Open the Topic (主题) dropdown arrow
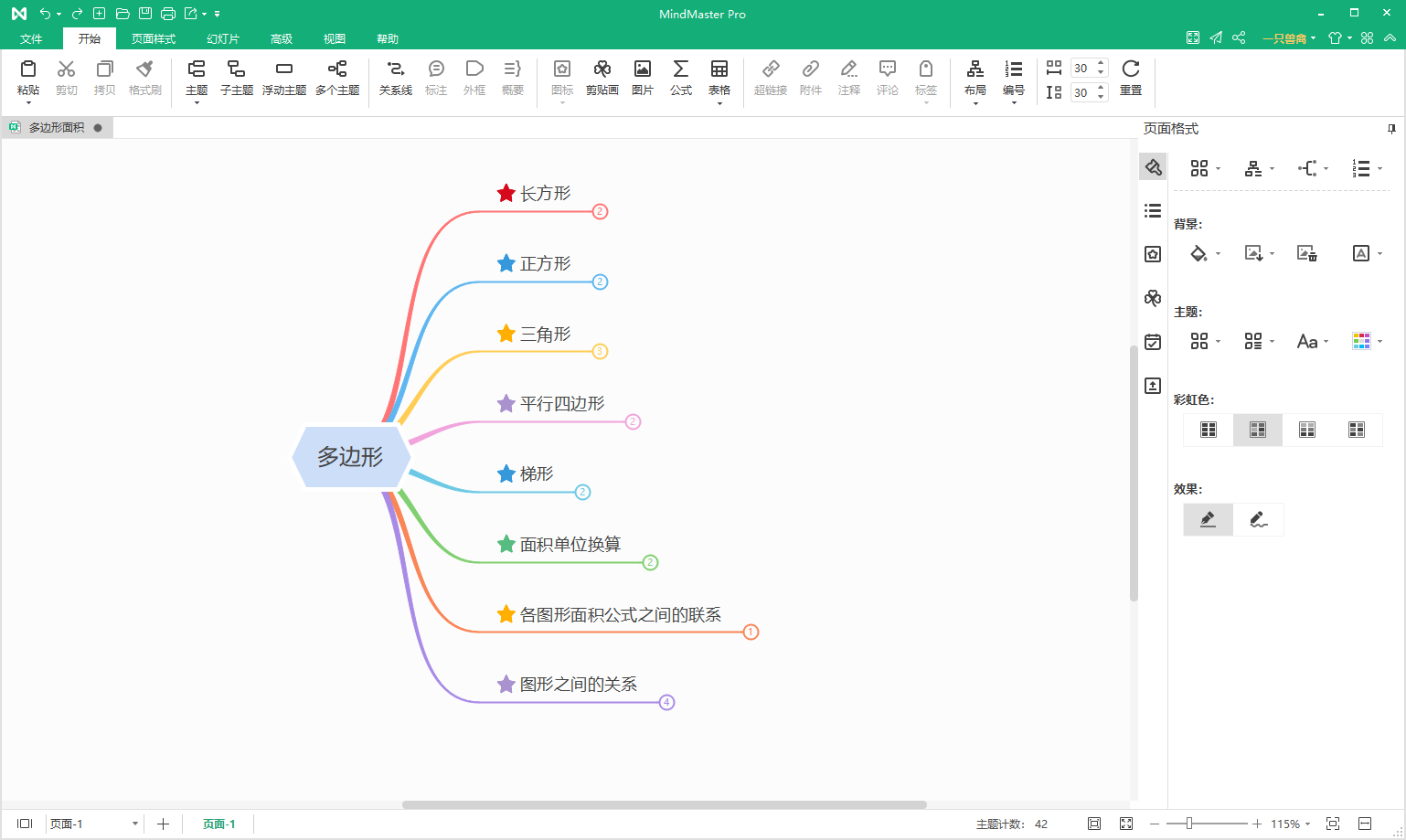 [x=197, y=102]
